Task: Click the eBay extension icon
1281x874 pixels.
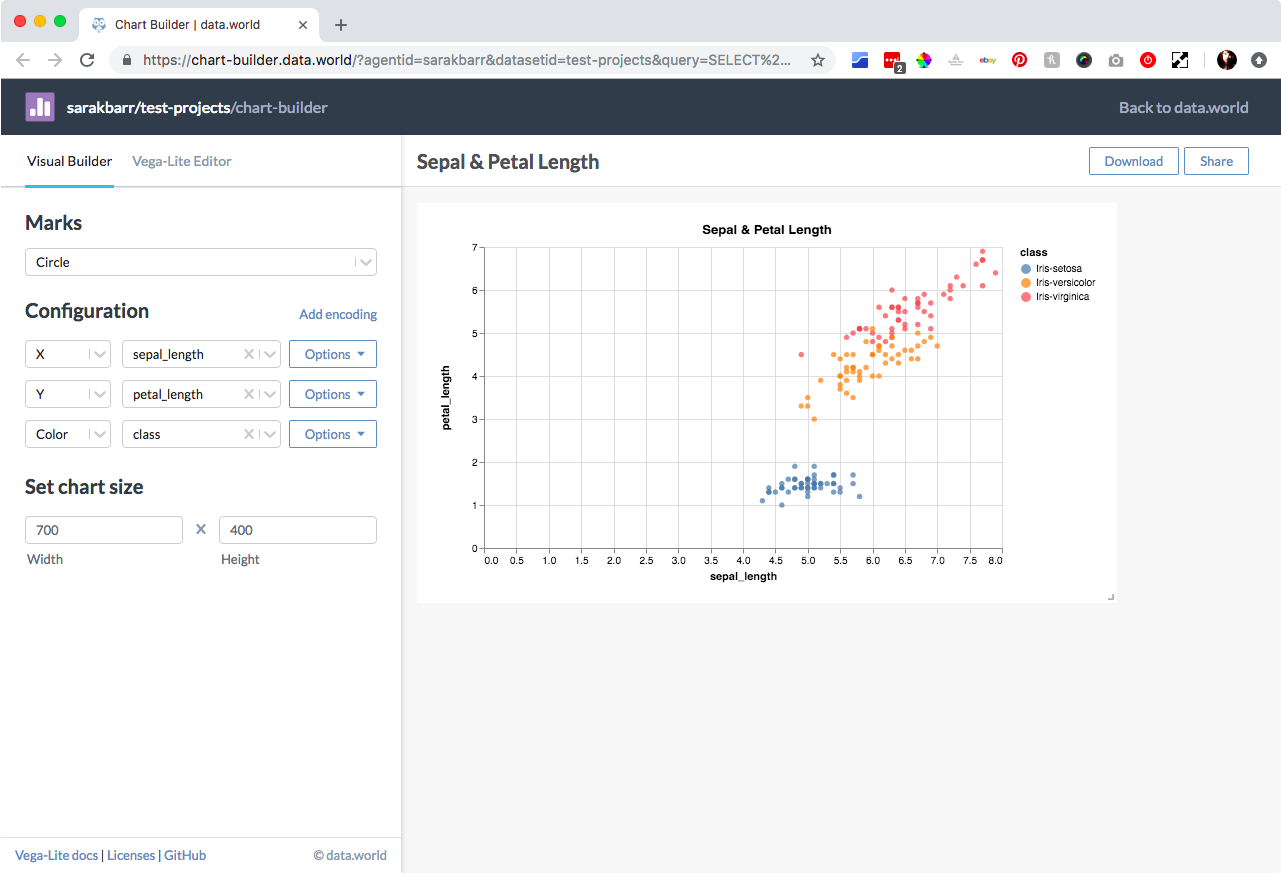Action: tap(987, 60)
